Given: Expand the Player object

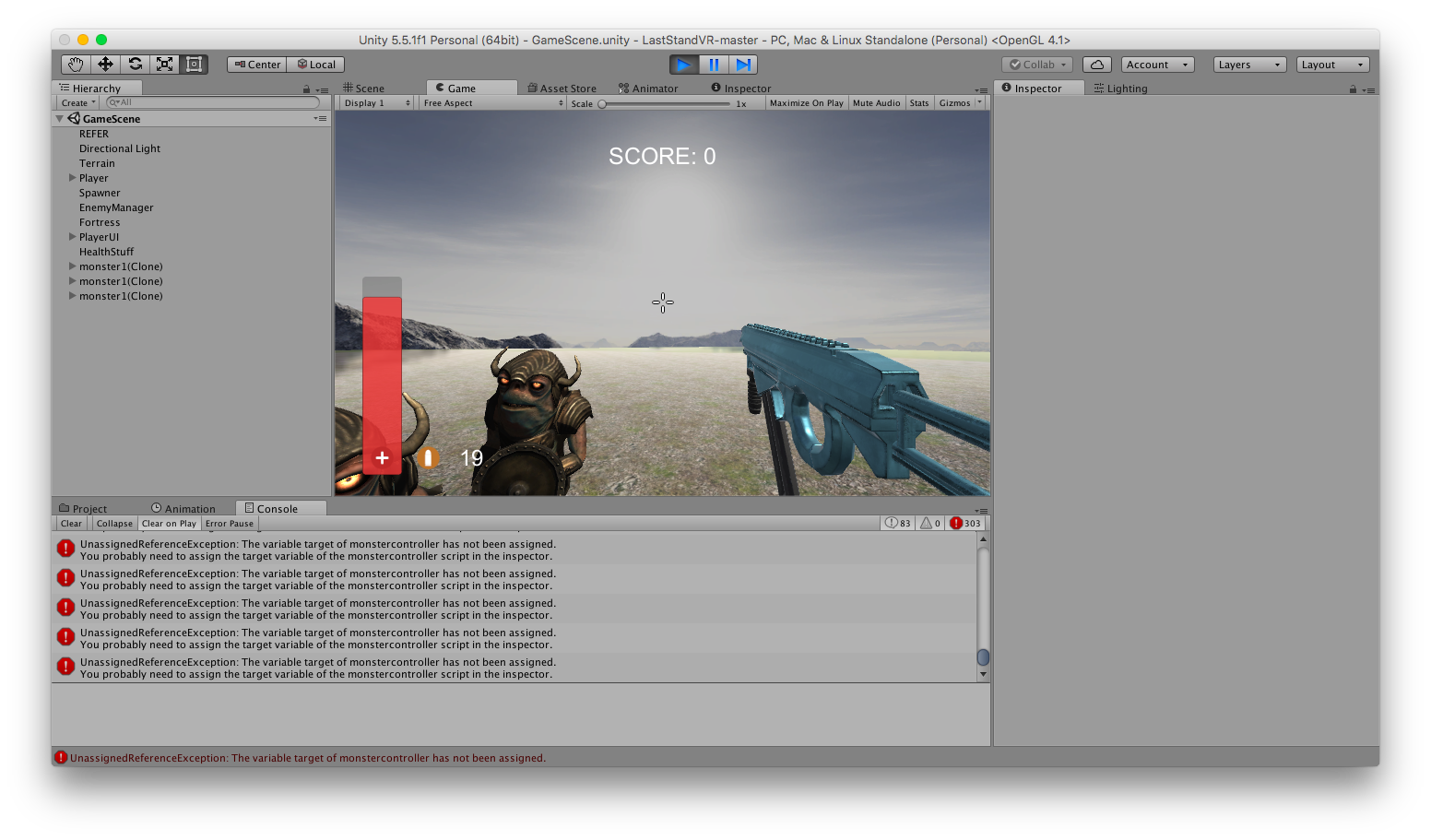Looking at the screenshot, I should [73, 178].
